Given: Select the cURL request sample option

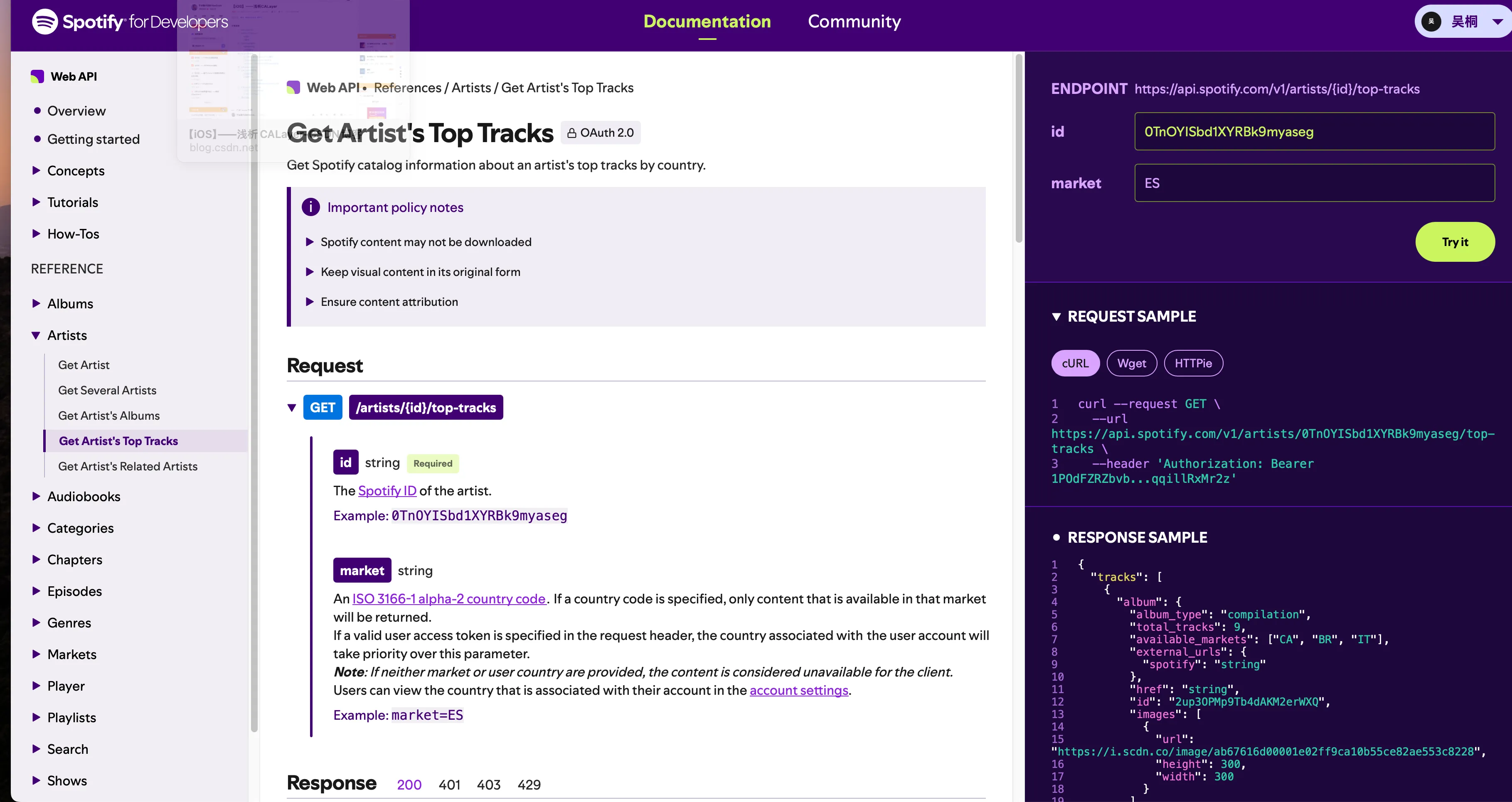Looking at the screenshot, I should click(1075, 363).
